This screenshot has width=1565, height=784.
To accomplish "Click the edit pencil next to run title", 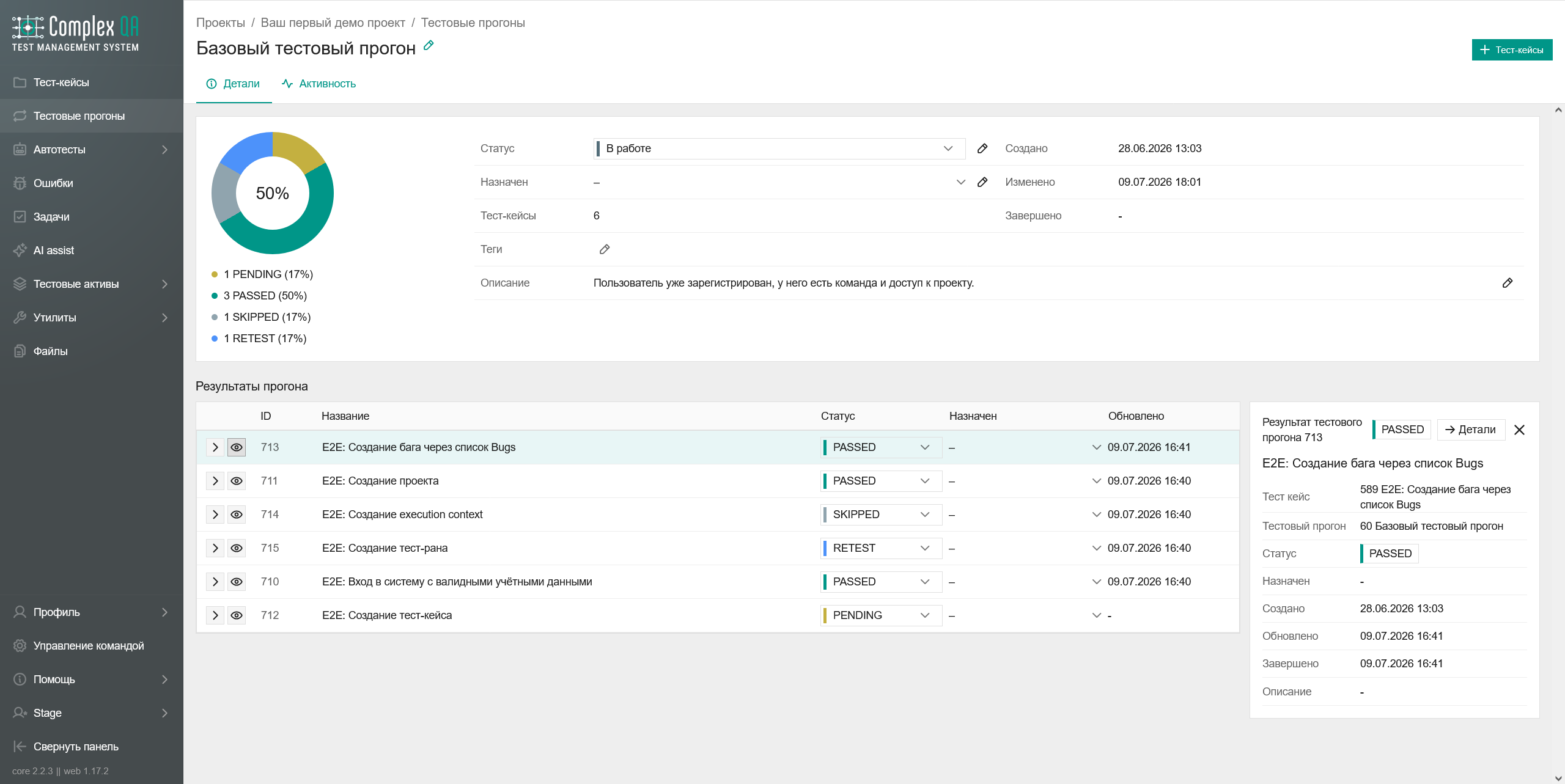I will point(429,45).
